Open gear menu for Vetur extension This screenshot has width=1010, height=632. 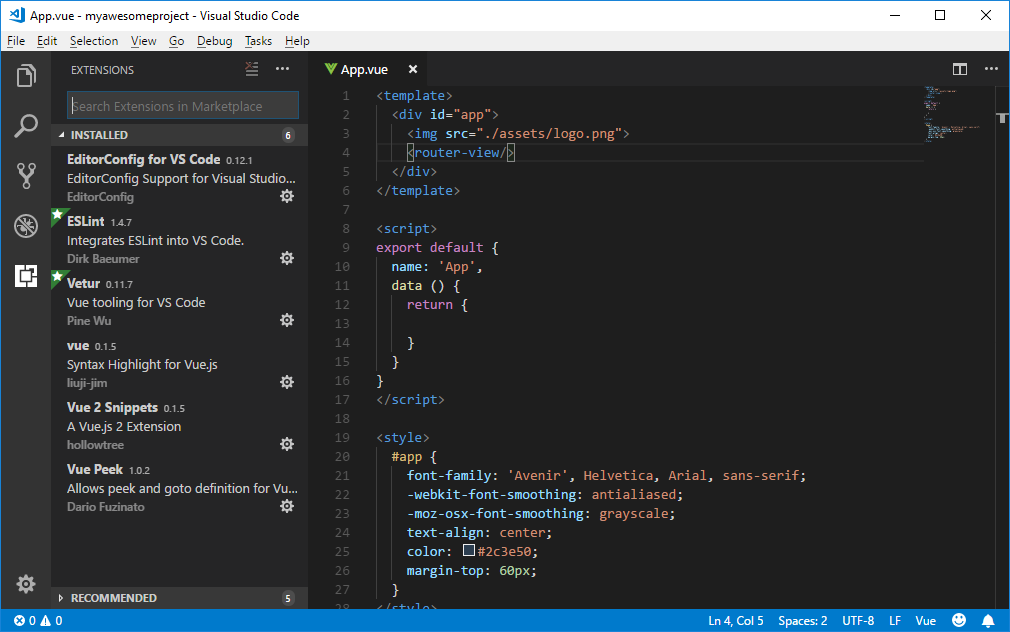(287, 320)
